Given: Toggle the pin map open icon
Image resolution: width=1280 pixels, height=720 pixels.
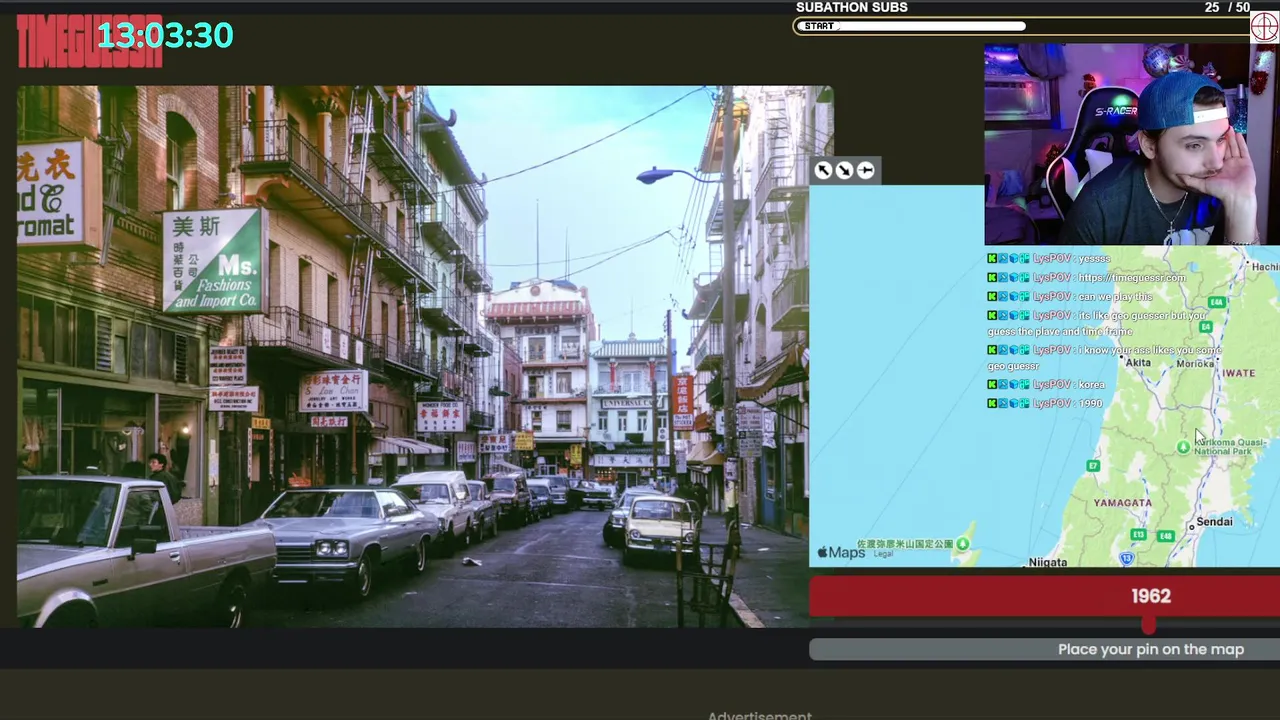Looking at the screenshot, I should [866, 170].
